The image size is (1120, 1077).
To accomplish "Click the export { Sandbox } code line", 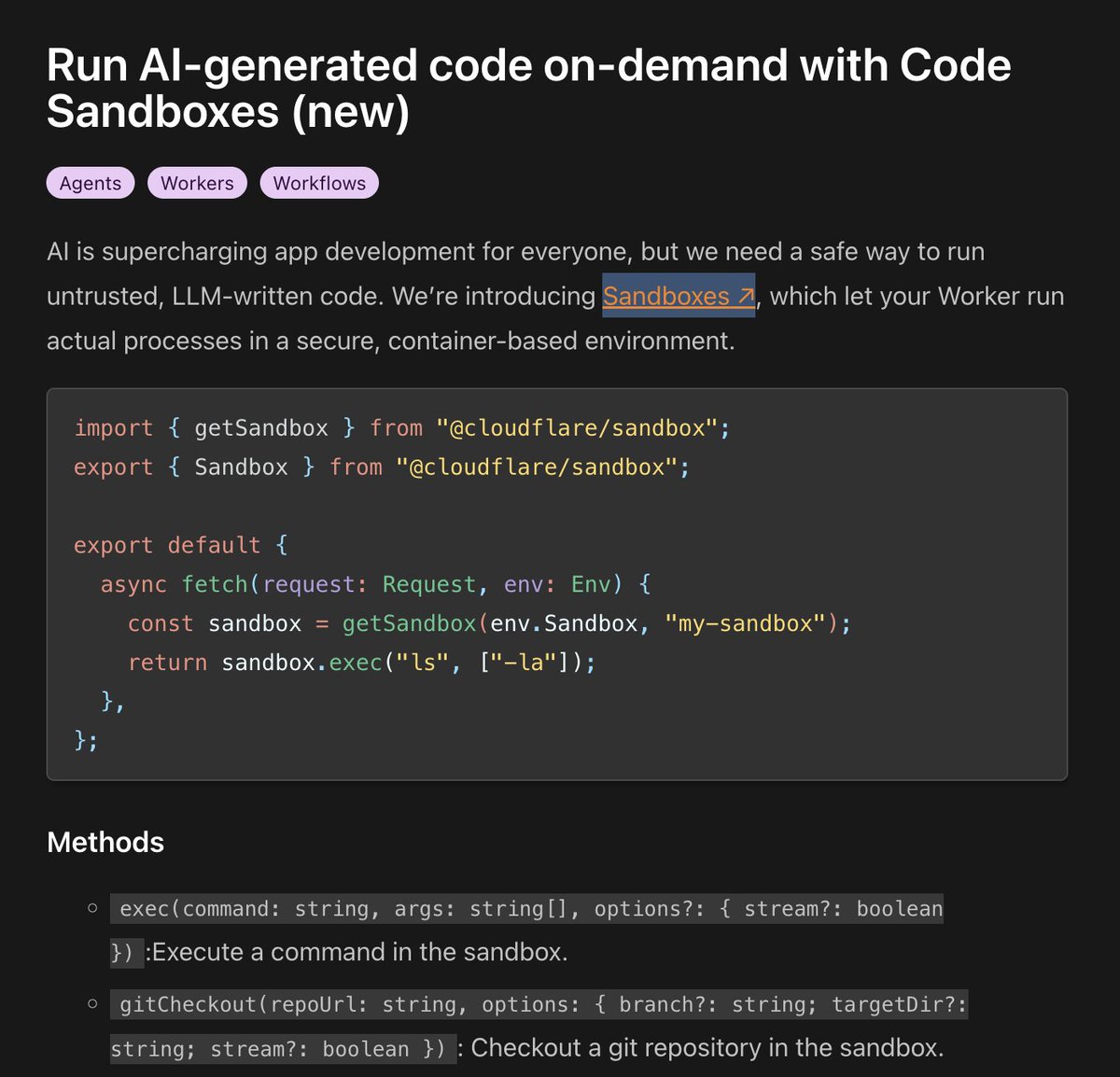I will (382, 467).
